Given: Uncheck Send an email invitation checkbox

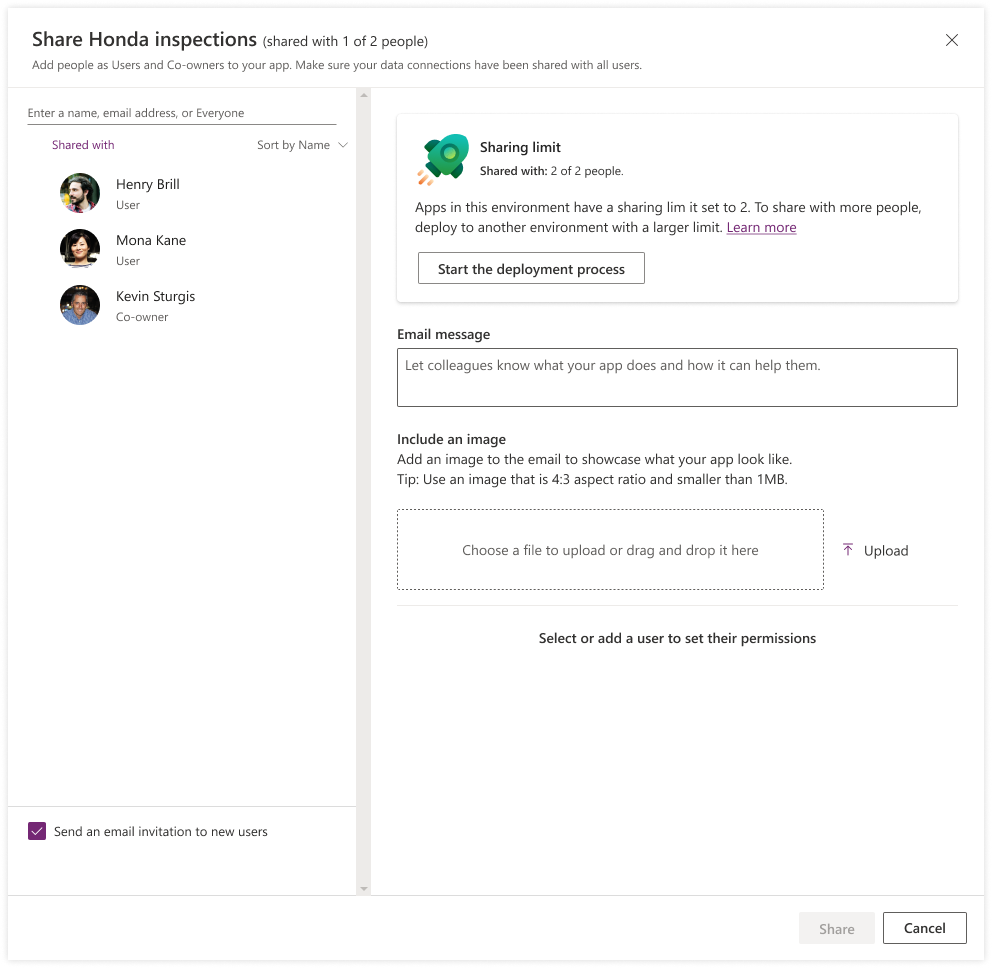Looking at the screenshot, I should (x=37, y=831).
